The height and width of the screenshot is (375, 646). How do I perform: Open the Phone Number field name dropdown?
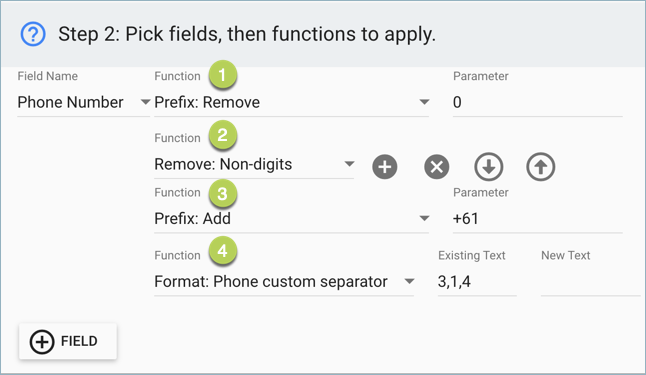[x=84, y=102]
